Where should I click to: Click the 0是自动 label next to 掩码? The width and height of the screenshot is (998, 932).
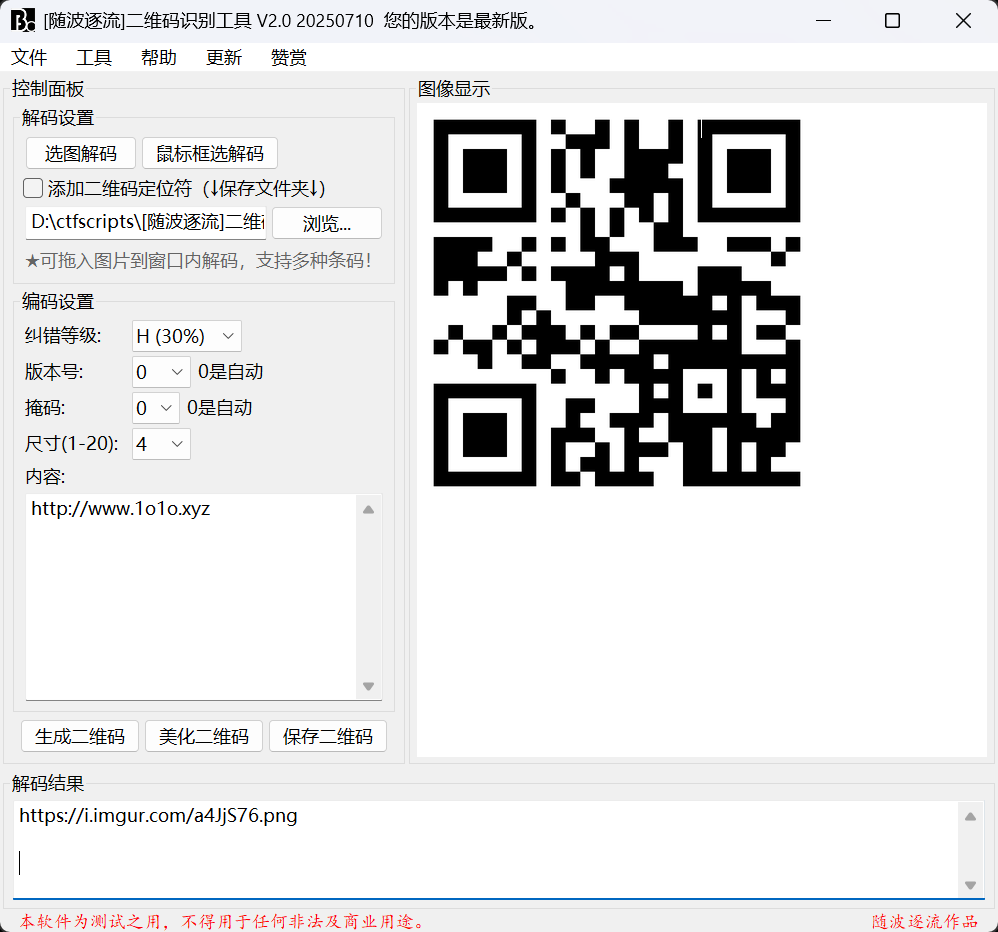tap(220, 408)
